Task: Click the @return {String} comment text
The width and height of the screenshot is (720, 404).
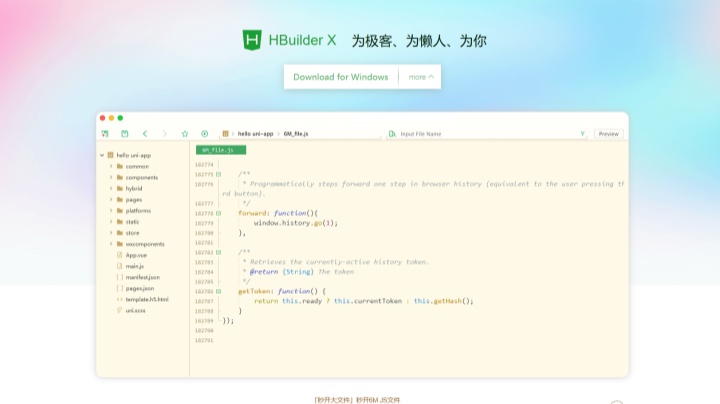Action: pos(282,271)
